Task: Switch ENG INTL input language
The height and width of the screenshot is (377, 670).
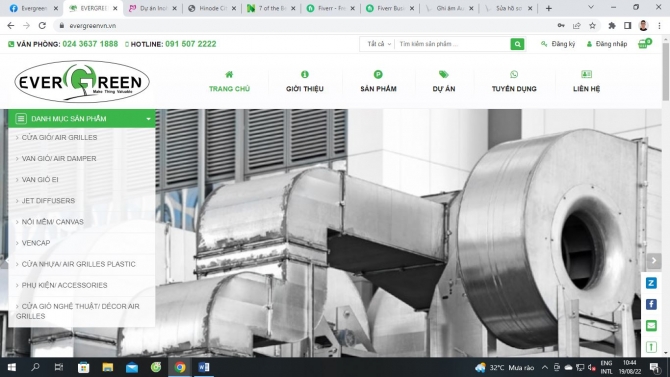Action: (606, 367)
